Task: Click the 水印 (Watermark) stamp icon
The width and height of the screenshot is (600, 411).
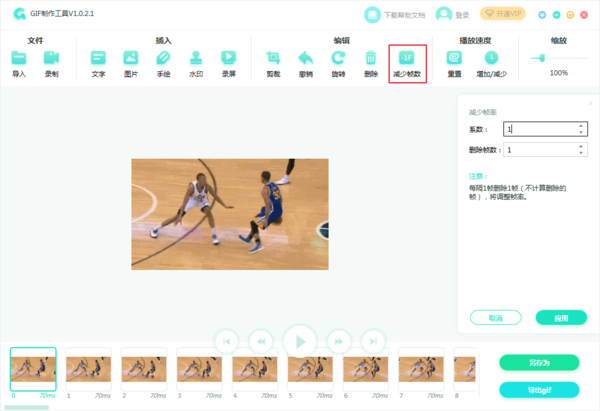Action: click(x=196, y=59)
